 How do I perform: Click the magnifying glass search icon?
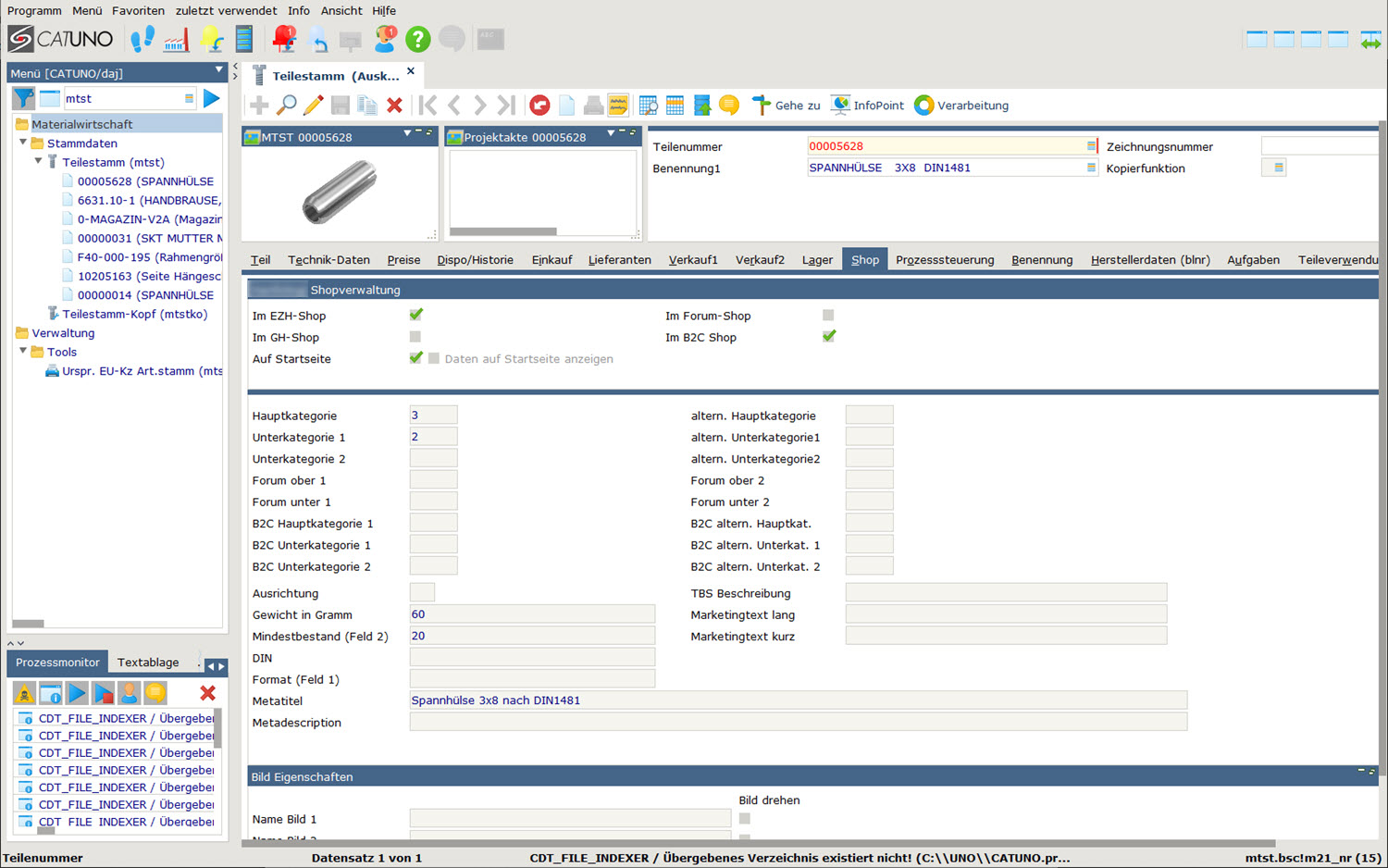click(287, 105)
